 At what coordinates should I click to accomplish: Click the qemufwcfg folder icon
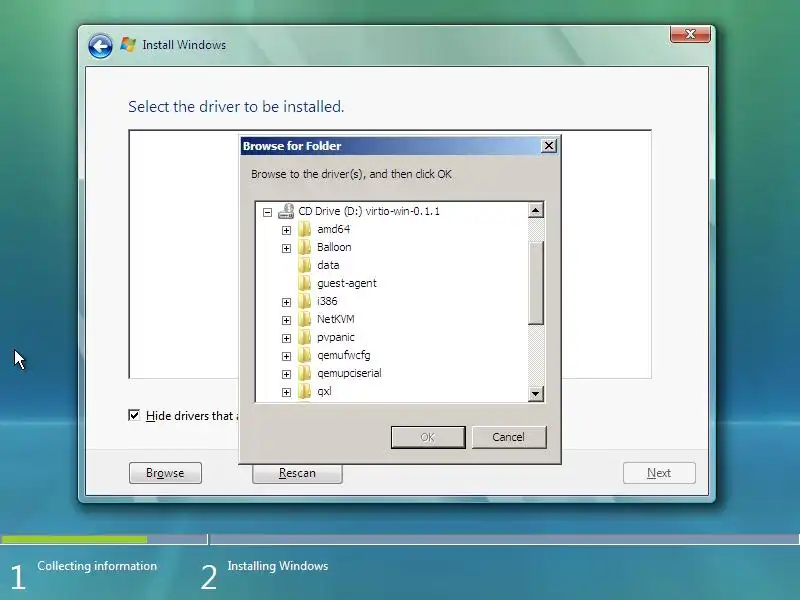pyautogui.click(x=305, y=355)
